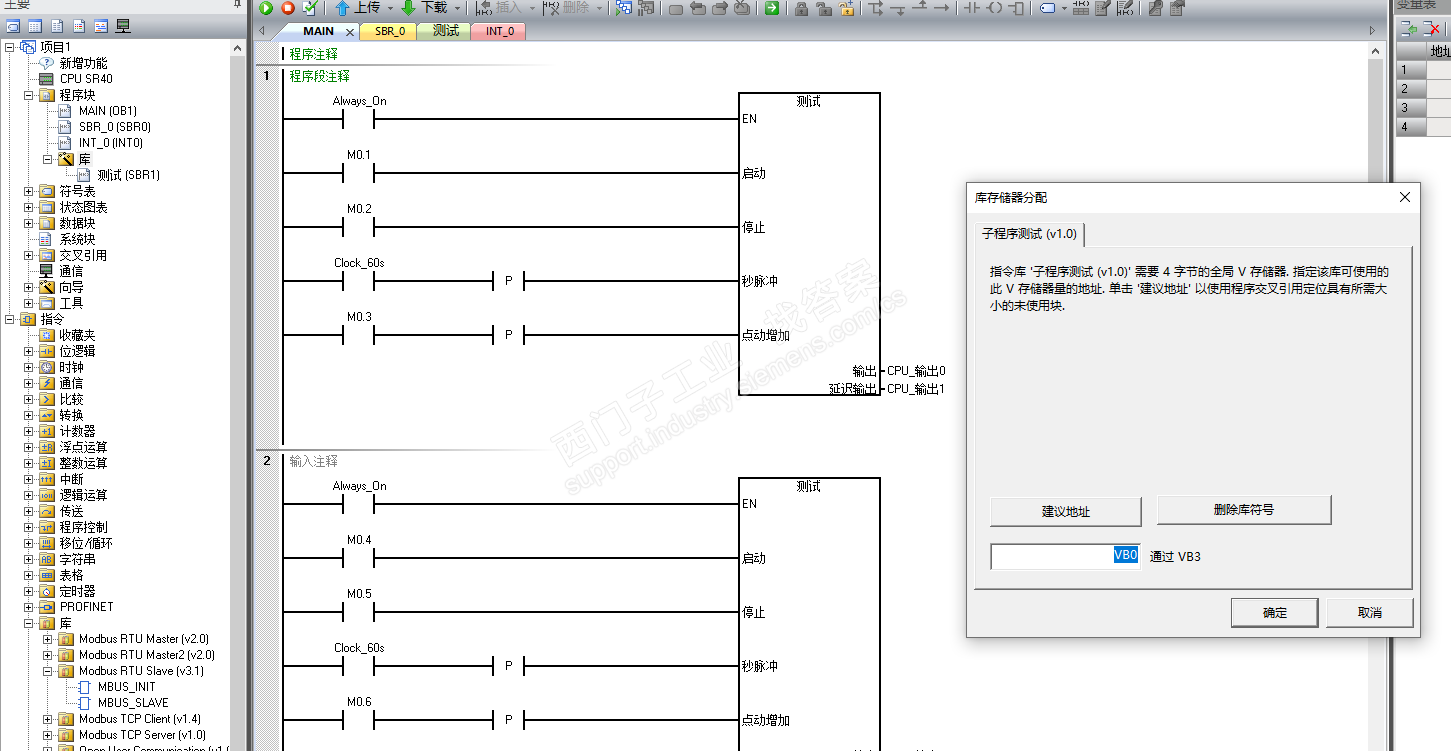Image resolution: width=1451 pixels, height=751 pixels.
Task: Click the Insert box toolbar icon
Action: coord(1015,8)
